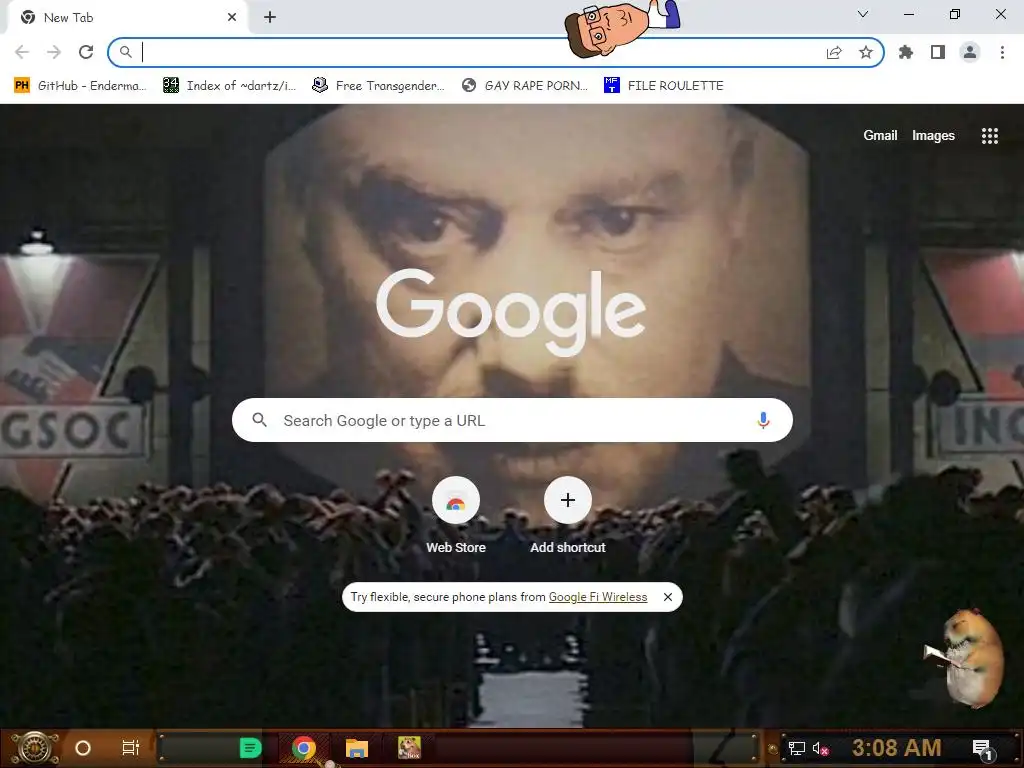Focus the Chrome address bar
Viewport: 1024px width, 768px height.
click(483, 52)
